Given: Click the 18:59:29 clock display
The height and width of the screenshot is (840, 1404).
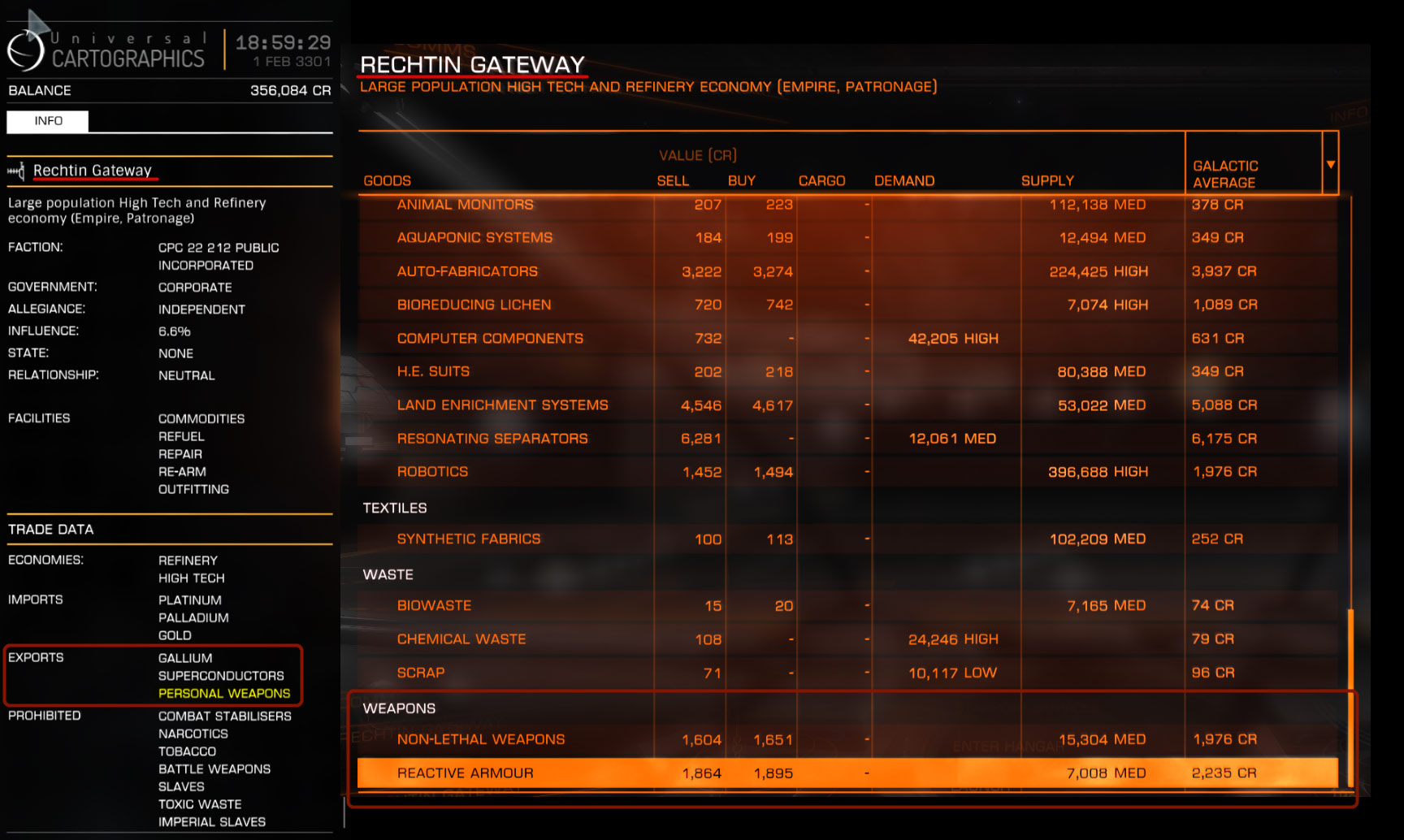Looking at the screenshot, I should 284,42.
